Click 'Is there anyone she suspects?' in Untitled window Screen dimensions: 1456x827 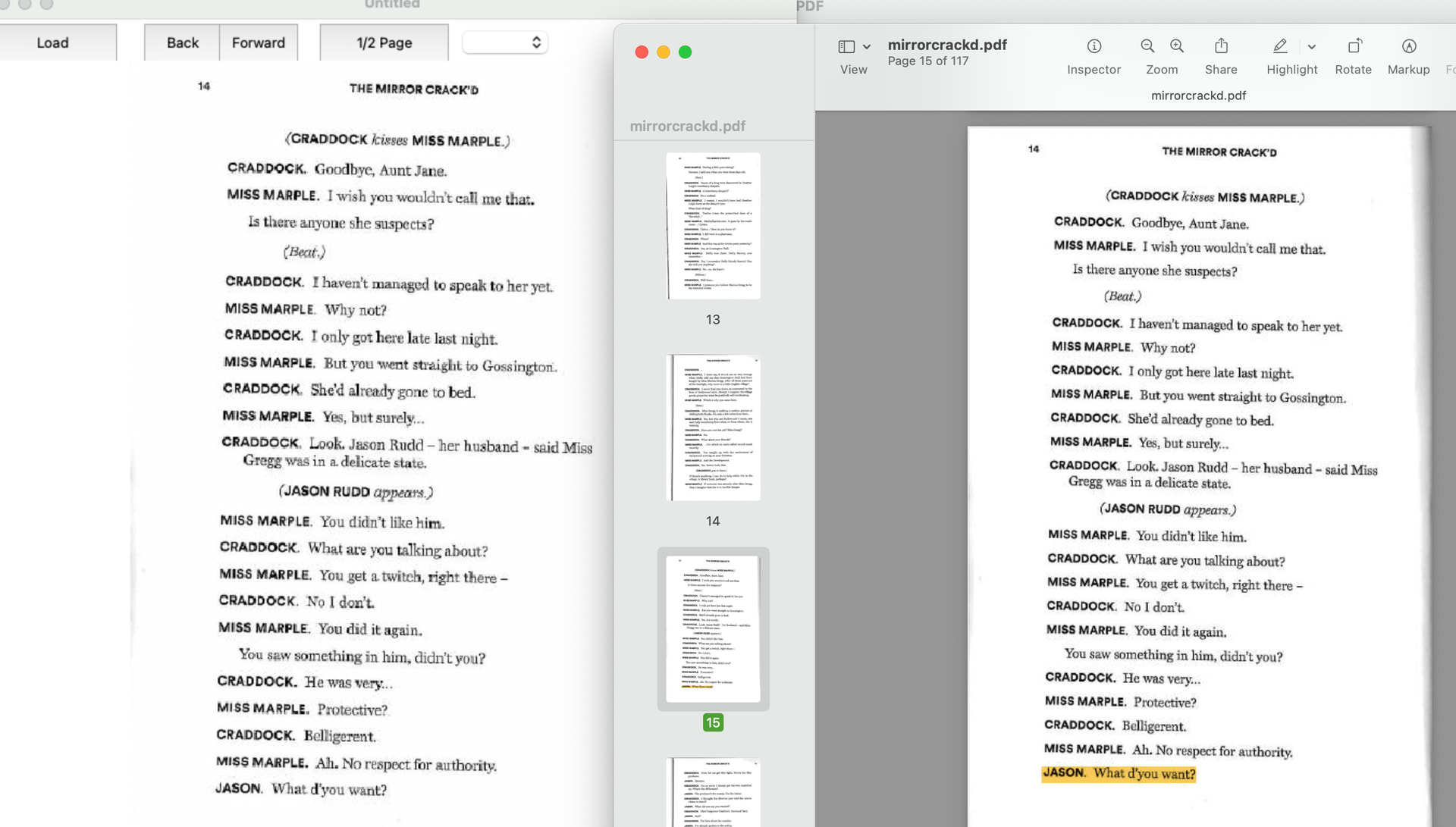tap(341, 223)
